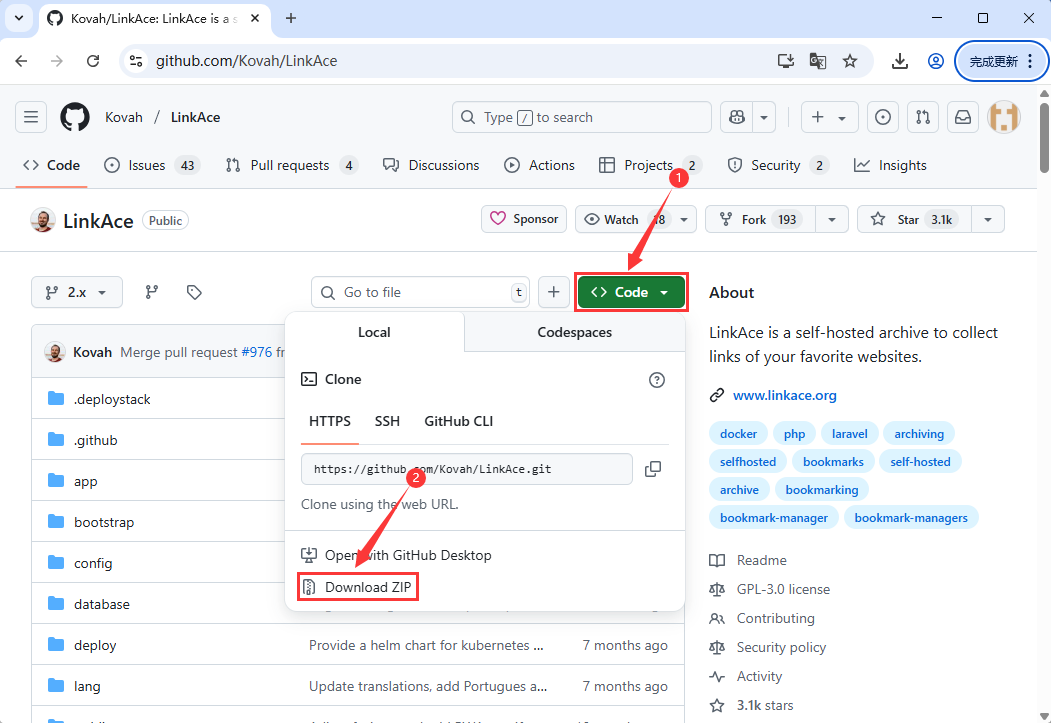
Task: Open pull request #976 link
Action: (x=257, y=352)
